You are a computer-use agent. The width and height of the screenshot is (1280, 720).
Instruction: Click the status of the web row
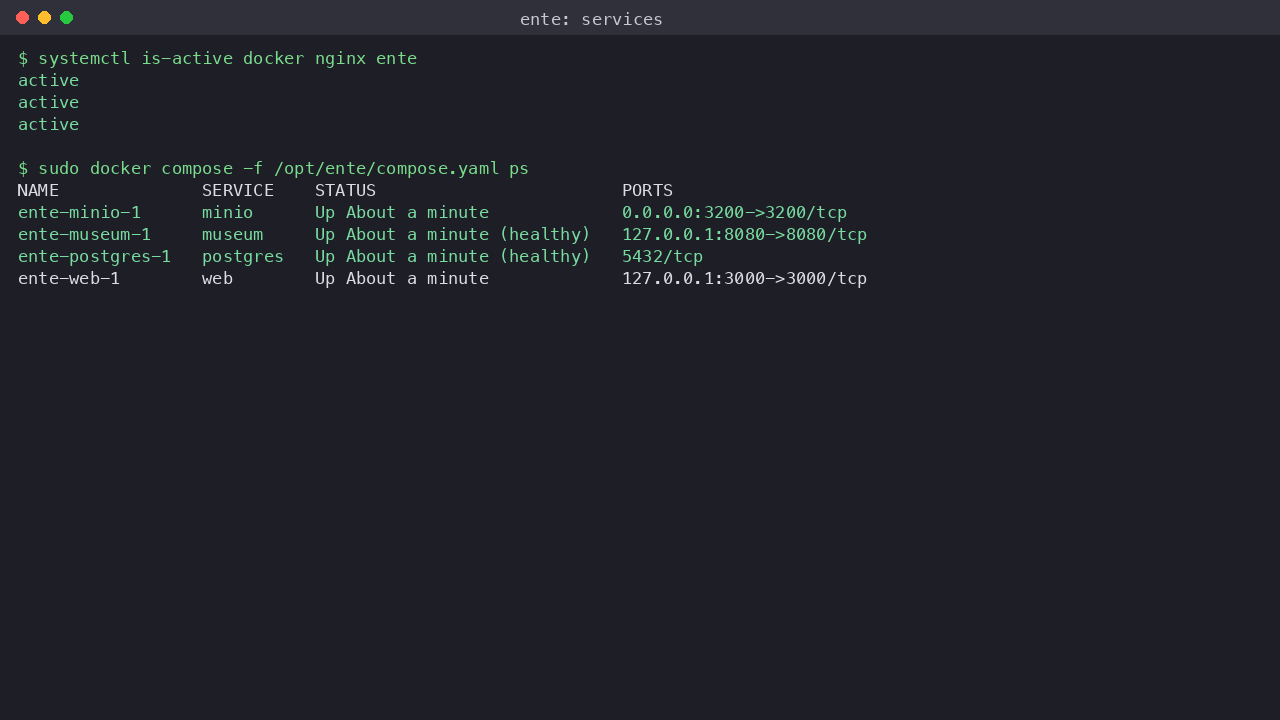(402, 278)
